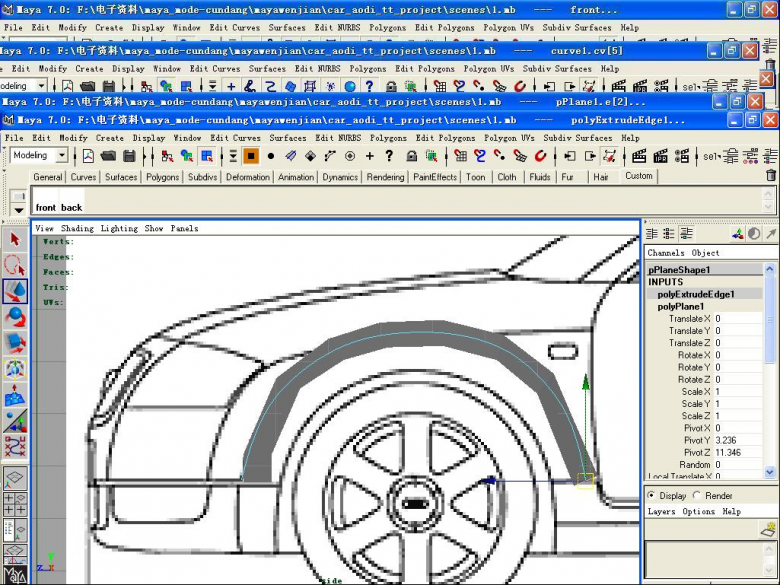Click the save scene disk icon
The image size is (780, 585).
tap(129, 156)
